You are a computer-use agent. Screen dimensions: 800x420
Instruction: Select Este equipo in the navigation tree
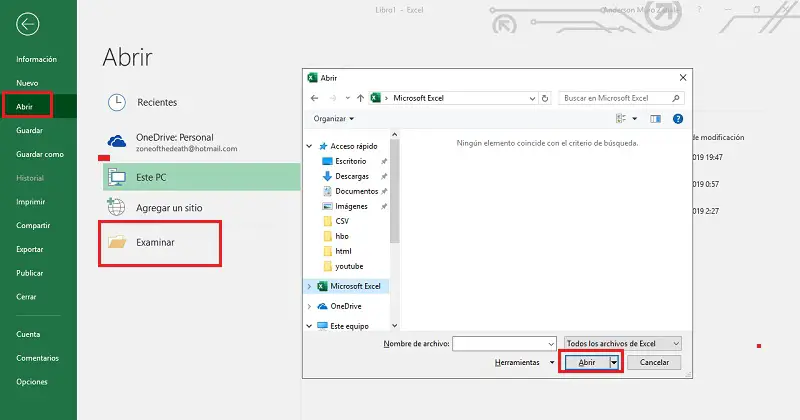click(349, 326)
